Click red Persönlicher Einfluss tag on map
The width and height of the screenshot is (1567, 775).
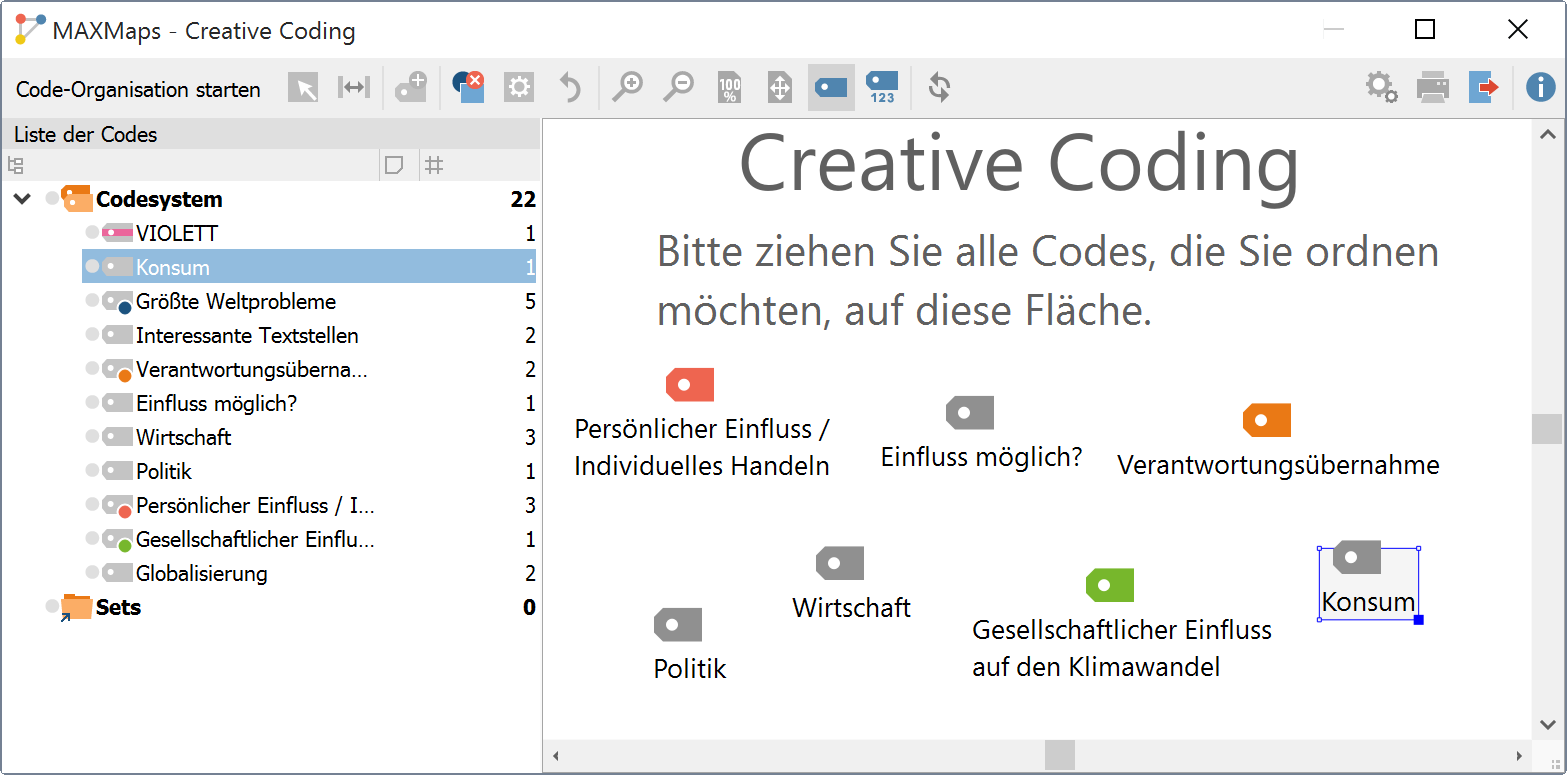click(690, 385)
